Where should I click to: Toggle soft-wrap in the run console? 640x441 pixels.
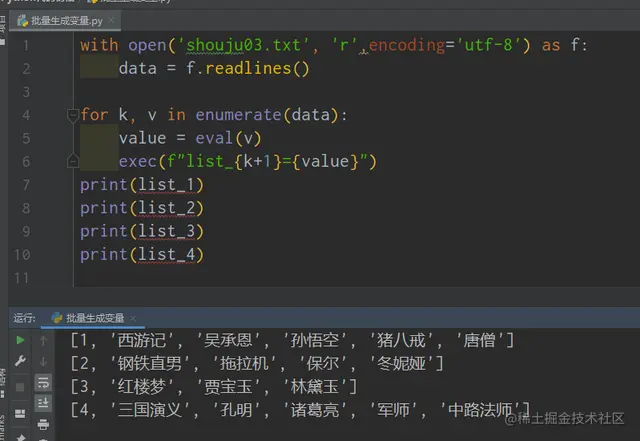coord(43,383)
